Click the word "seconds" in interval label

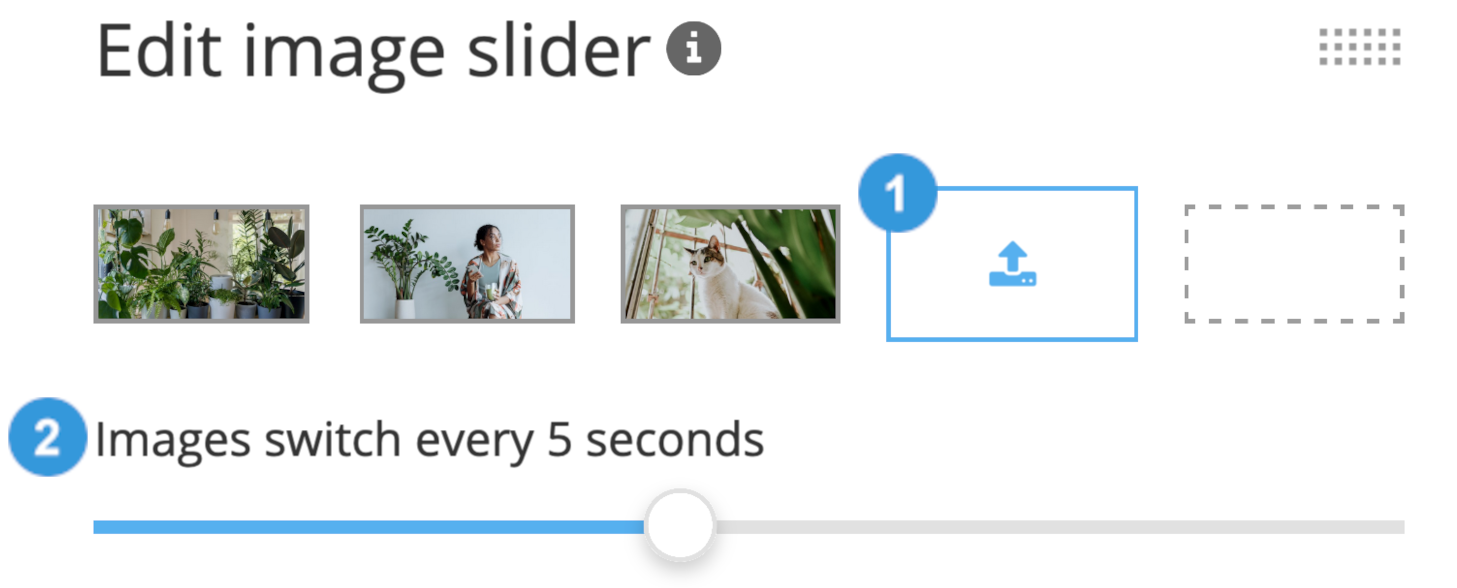point(675,440)
